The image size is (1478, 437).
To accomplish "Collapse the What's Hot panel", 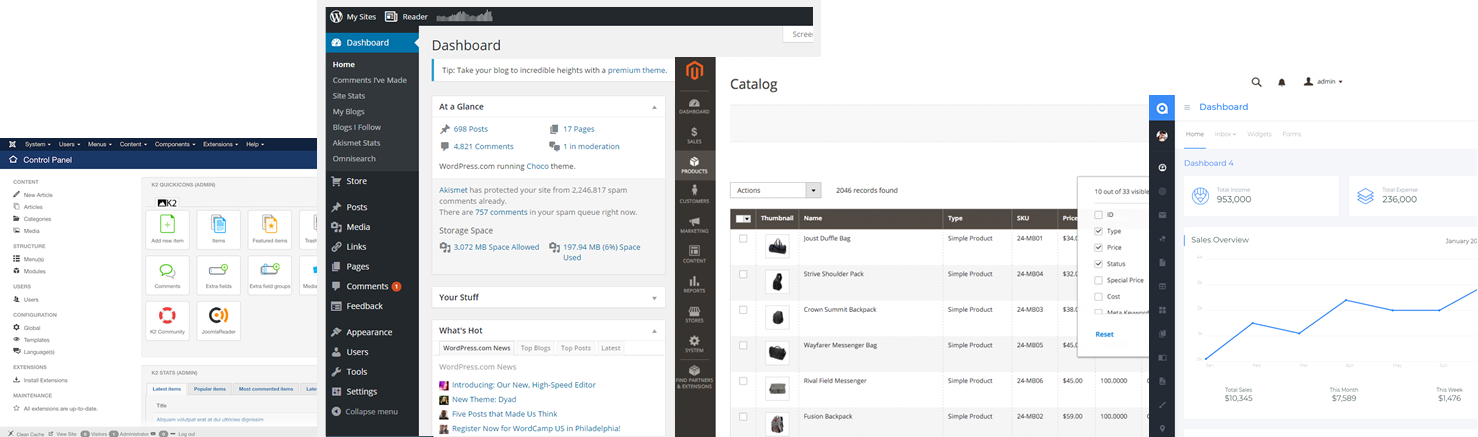I will 655,330.
